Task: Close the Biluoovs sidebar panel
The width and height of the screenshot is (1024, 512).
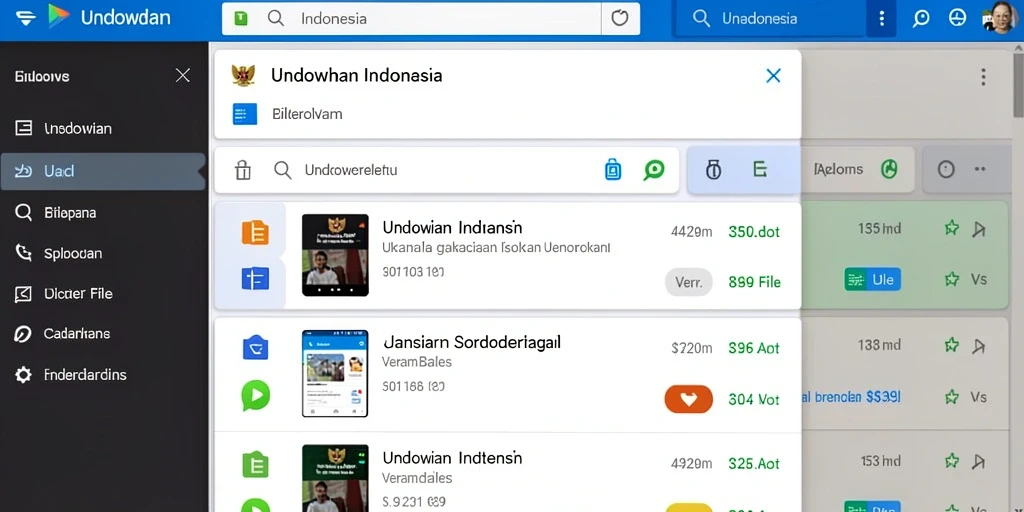Action: point(183,76)
